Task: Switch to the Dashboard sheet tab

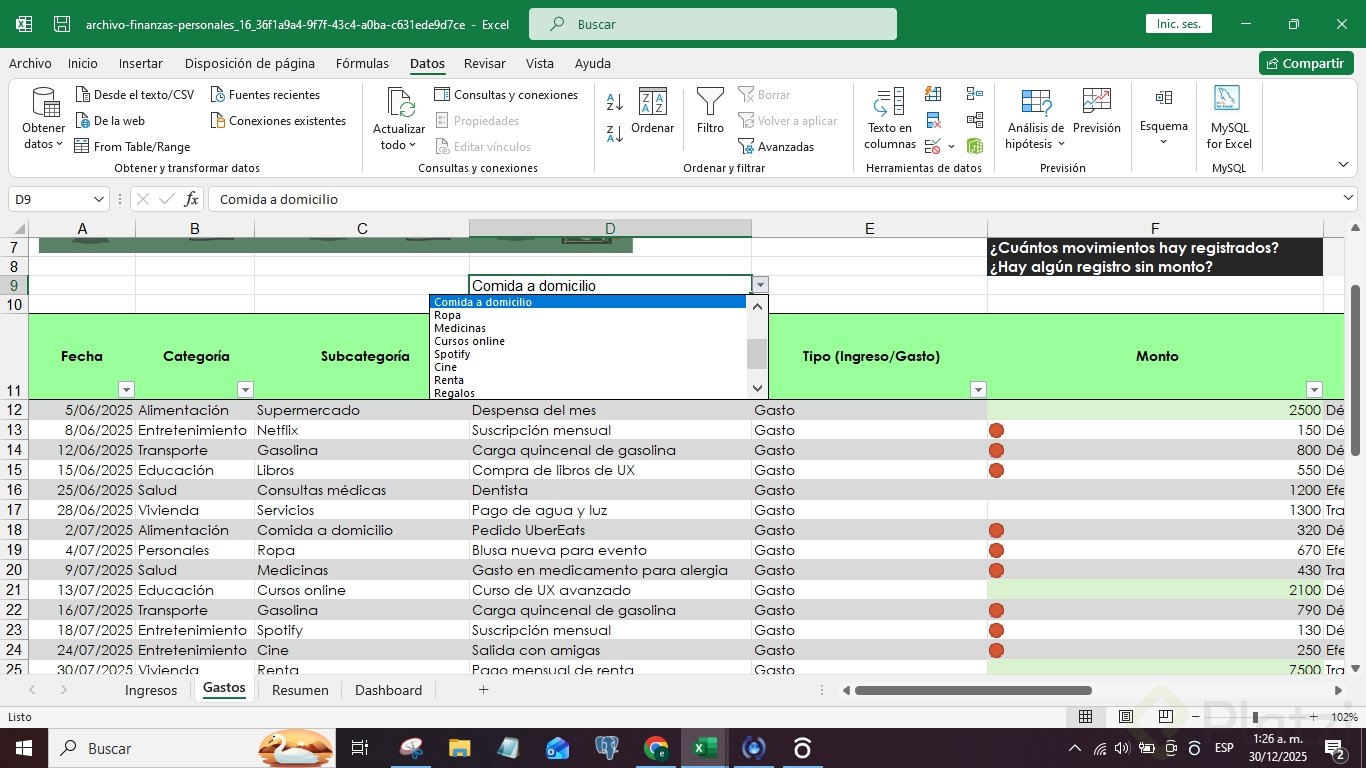Action: click(x=388, y=690)
